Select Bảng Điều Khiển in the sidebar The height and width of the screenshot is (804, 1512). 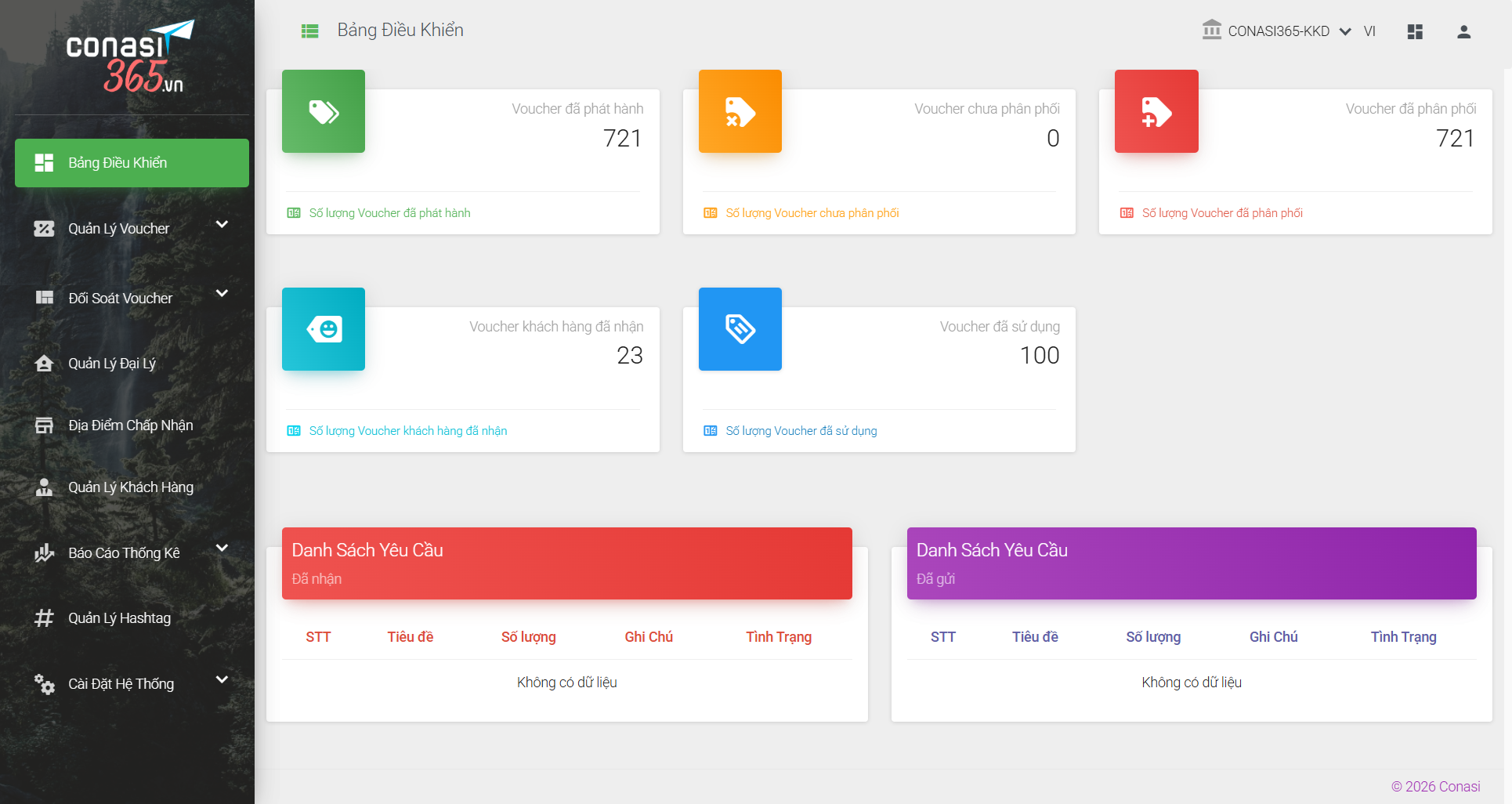[x=132, y=163]
